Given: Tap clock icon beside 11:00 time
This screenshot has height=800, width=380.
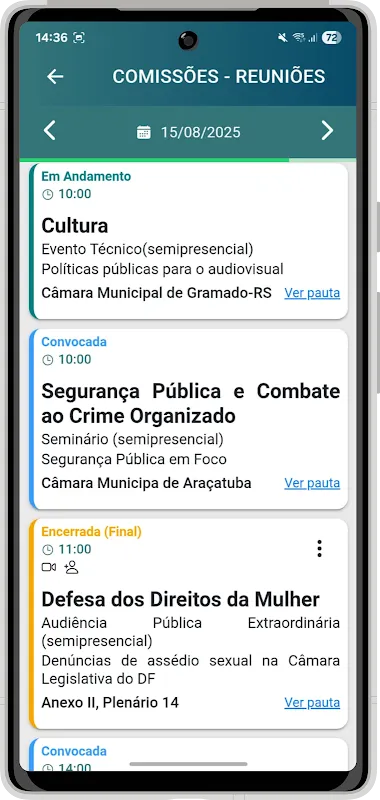Looking at the screenshot, I should pyautogui.click(x=47, y=549).
